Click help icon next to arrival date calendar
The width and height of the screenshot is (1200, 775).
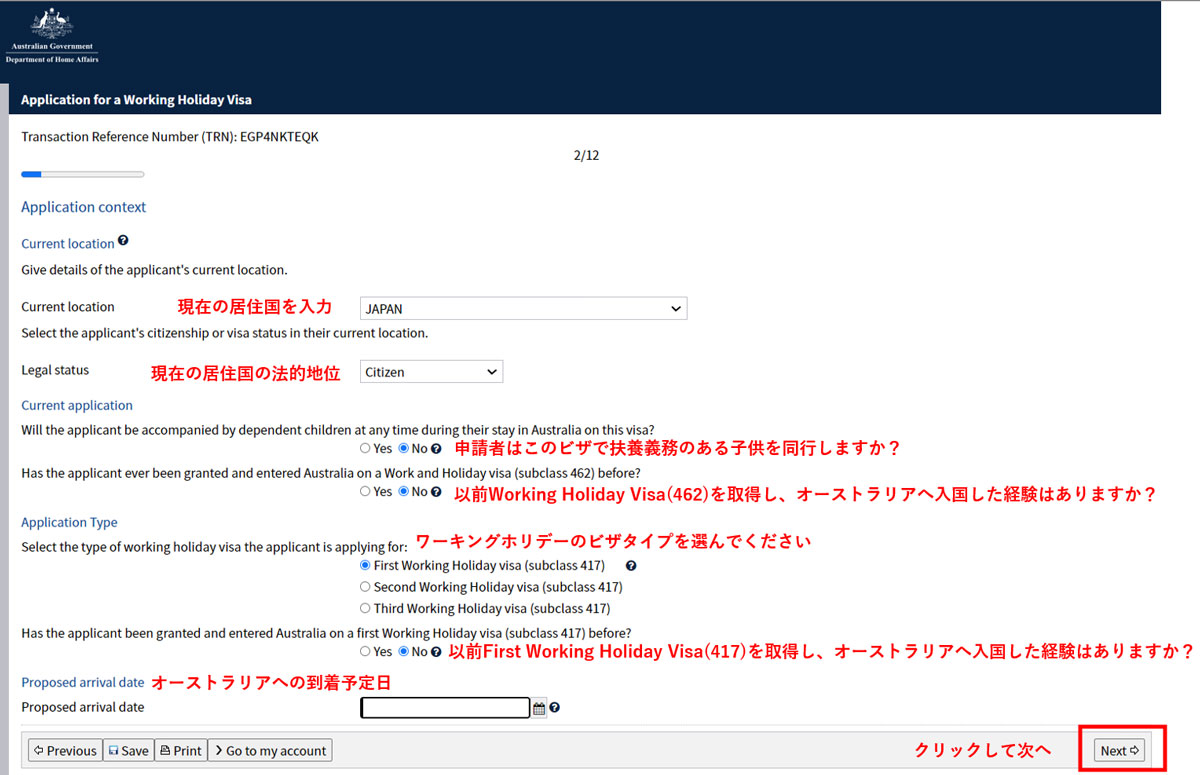coord(554,708)
